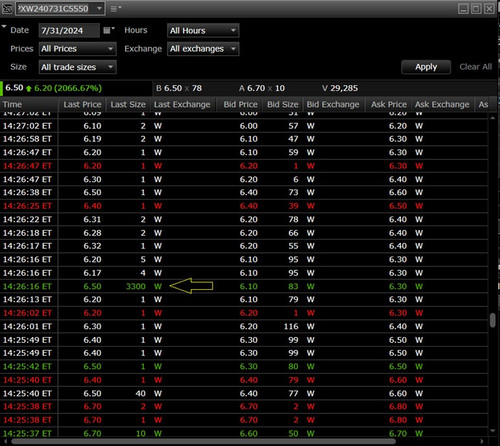Click the last price cell 6.32

92,246
